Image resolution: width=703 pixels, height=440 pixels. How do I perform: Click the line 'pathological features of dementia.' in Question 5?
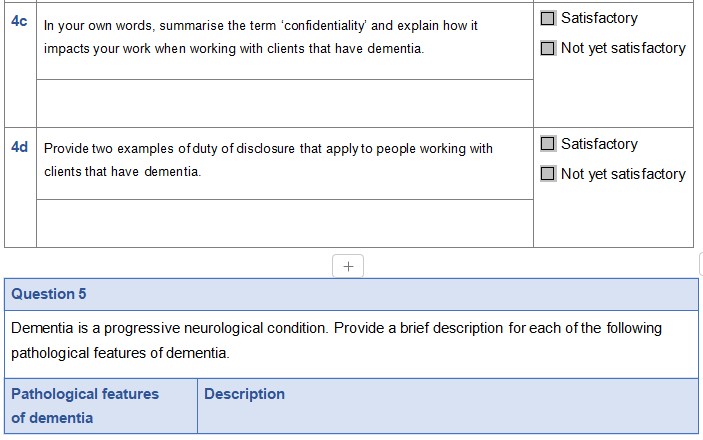tap(120, 353)
